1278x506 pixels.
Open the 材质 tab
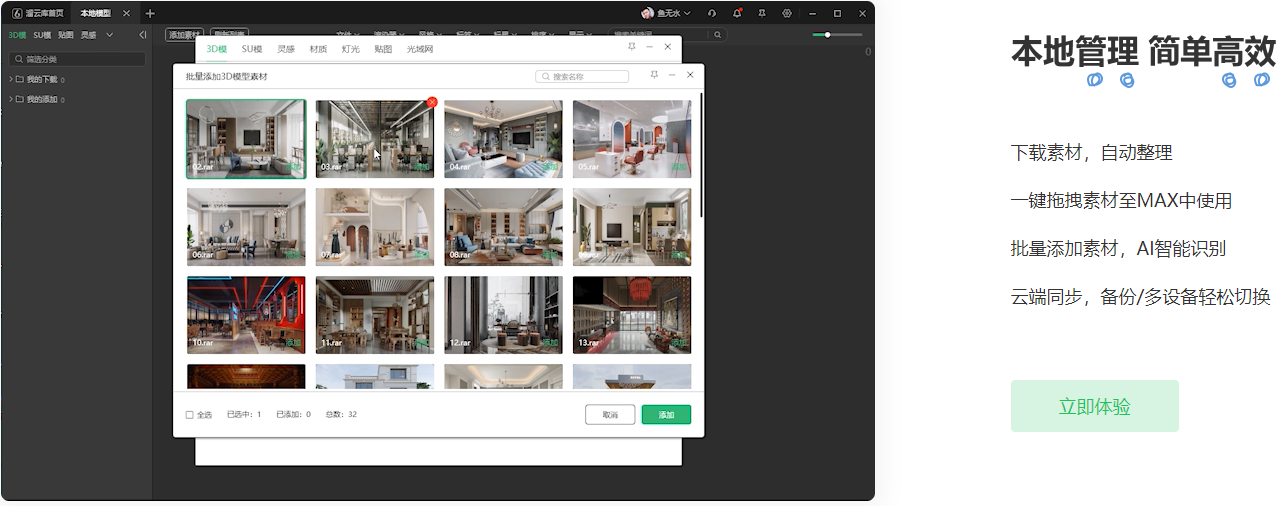point(318,48)
